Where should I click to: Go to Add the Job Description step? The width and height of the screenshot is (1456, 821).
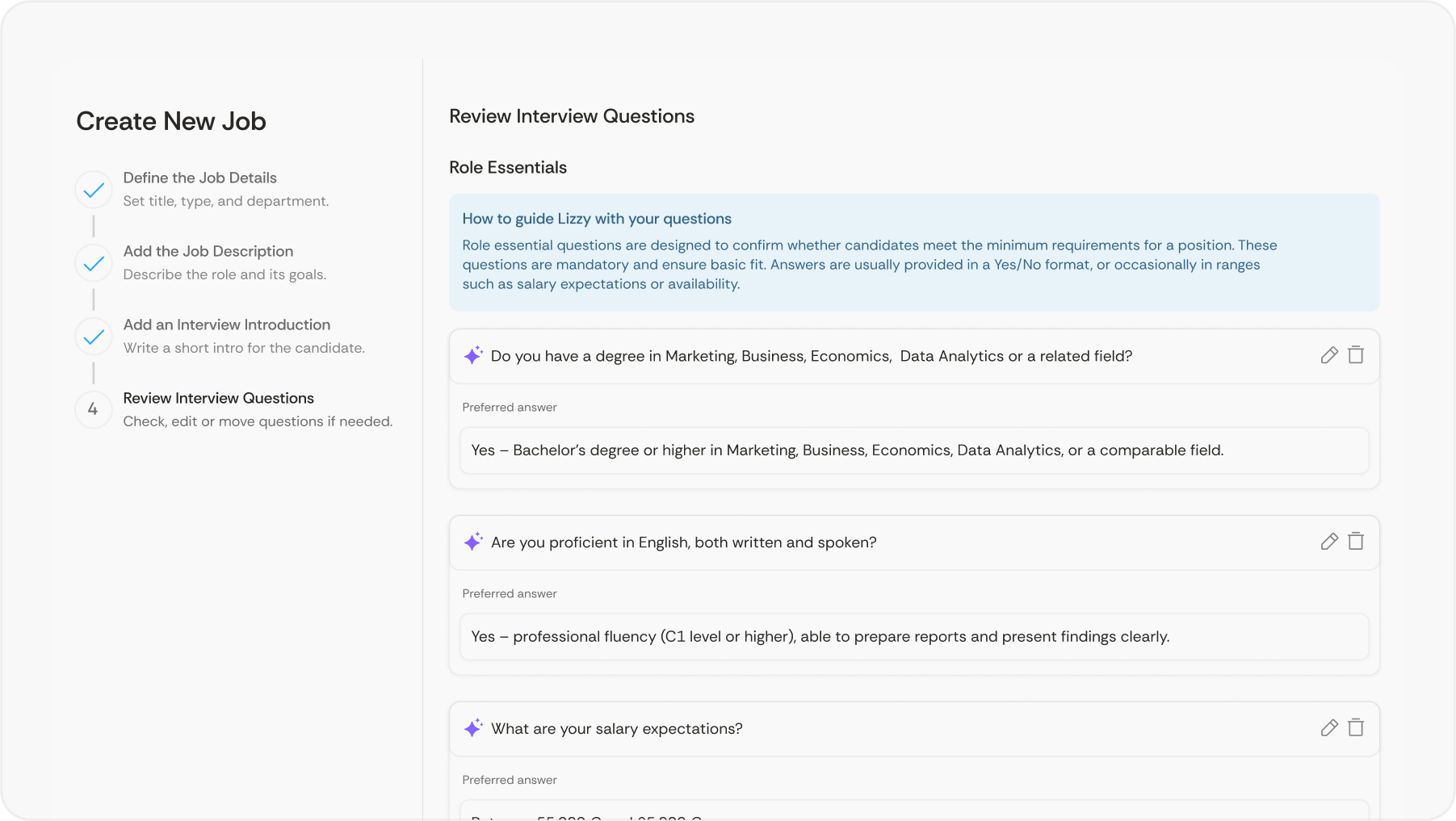coord(208,251)
